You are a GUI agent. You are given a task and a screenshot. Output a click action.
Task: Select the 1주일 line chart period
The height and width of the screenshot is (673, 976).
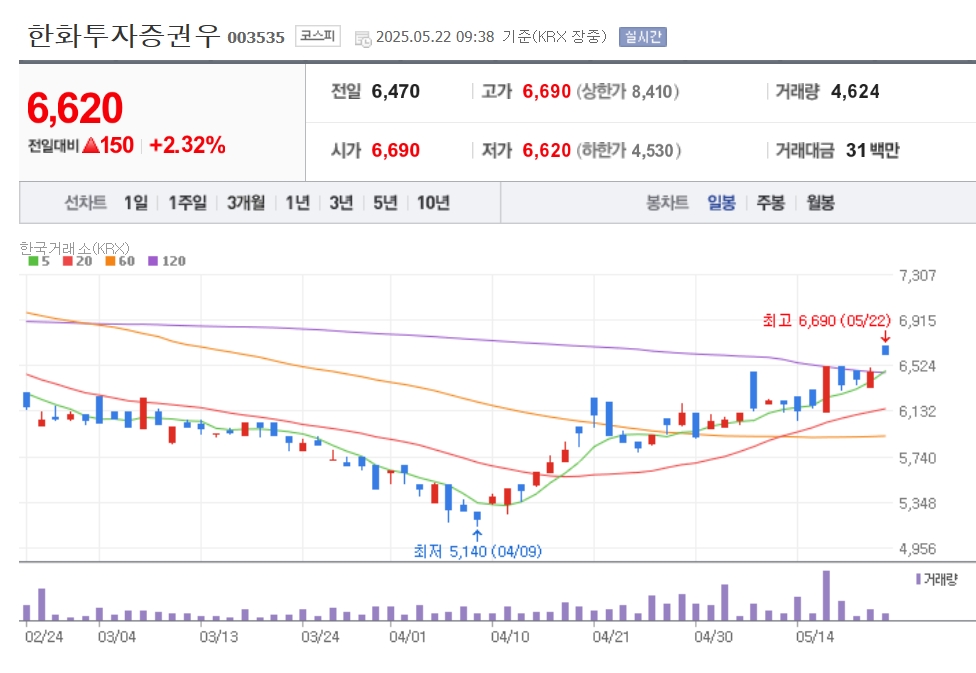coord(187,202)
